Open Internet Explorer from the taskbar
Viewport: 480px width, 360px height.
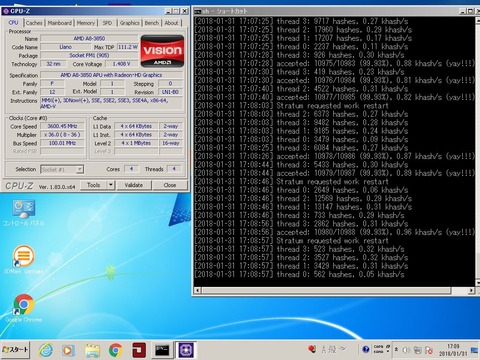click(x=46, y=350)
